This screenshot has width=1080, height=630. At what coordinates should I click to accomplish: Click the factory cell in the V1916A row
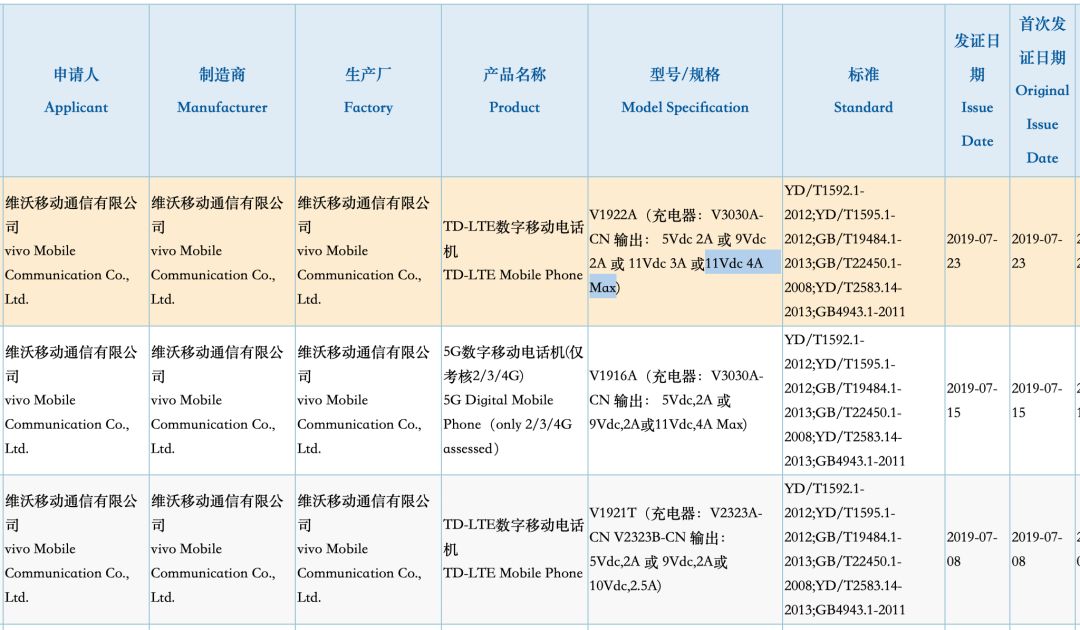pos(368,400)
